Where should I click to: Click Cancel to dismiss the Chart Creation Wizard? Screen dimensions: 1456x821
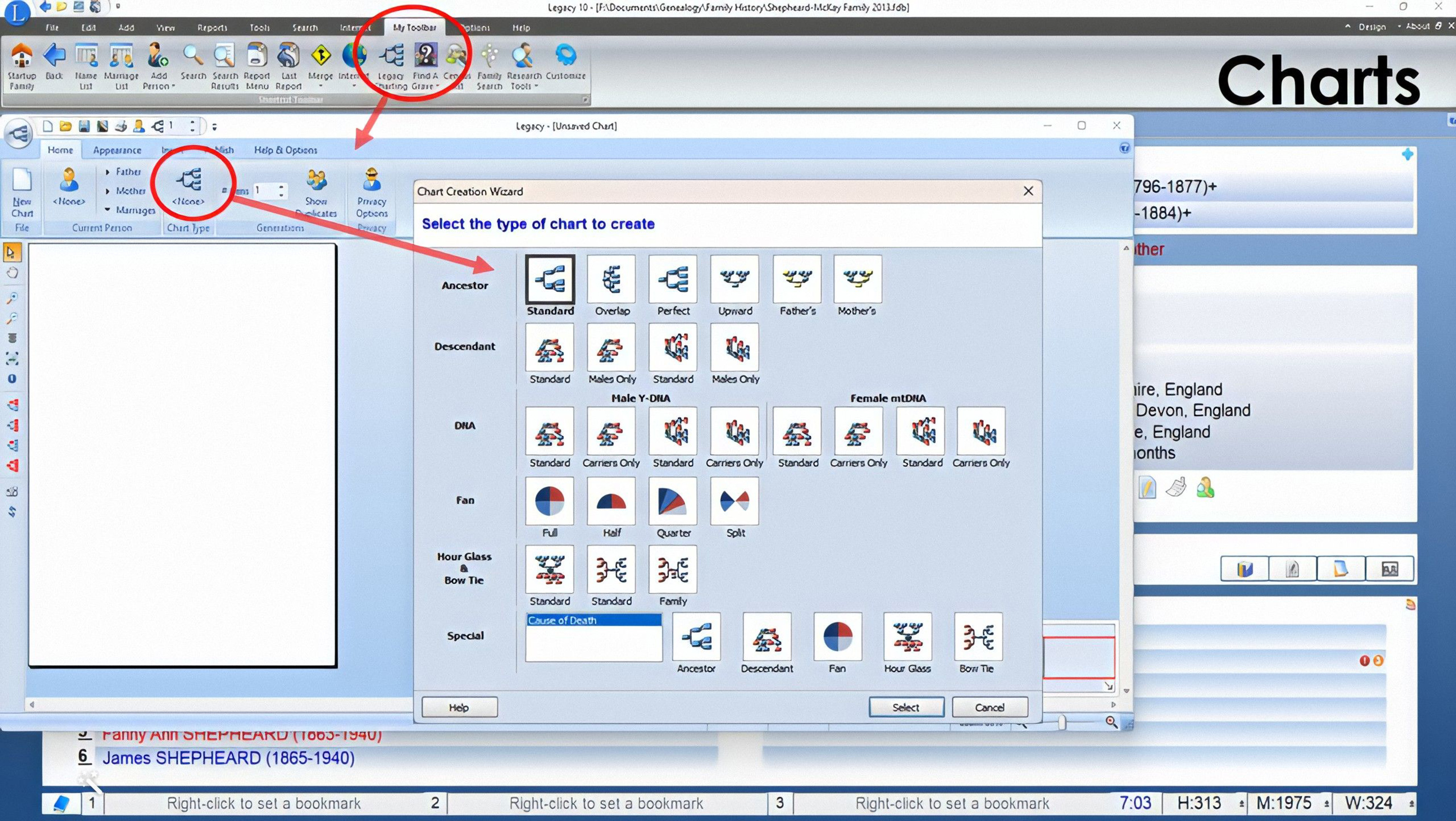click(x=989, y=707)
